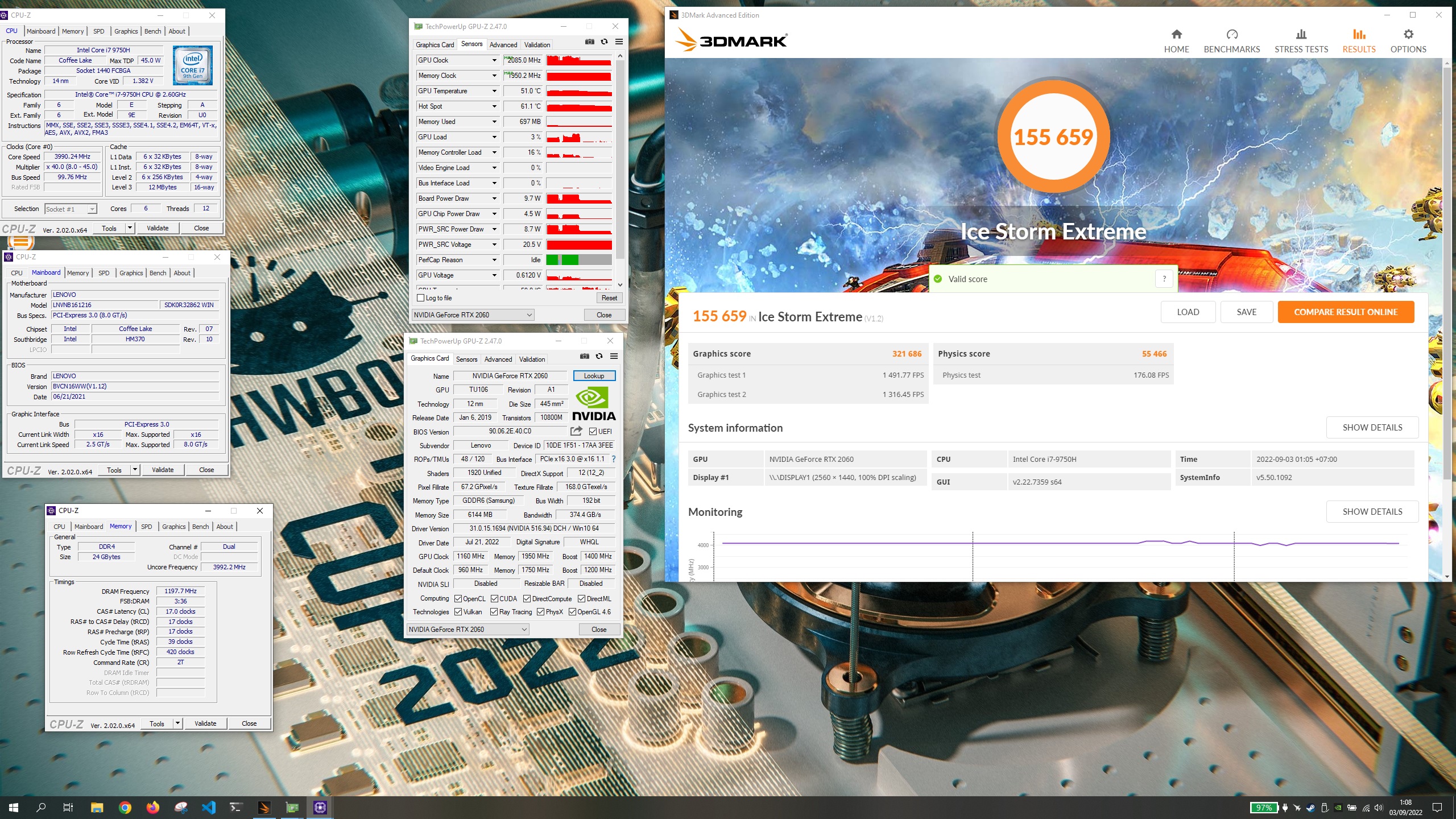
Task: Expand Memory Clock sensor dropdown
Action: pyautogui.click(x=494, y=76)
